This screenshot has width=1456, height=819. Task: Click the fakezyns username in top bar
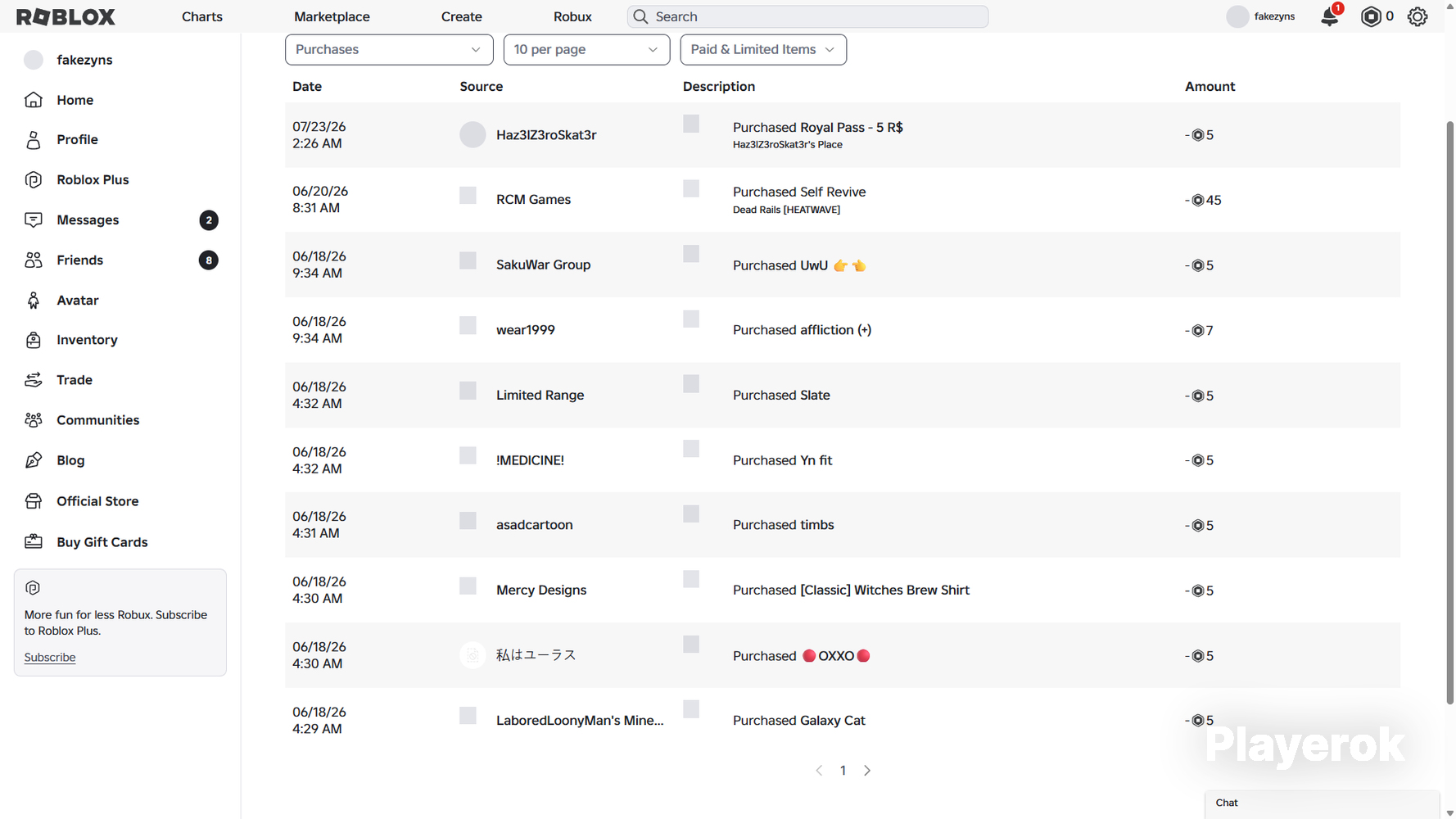[x=1274, y=16]
